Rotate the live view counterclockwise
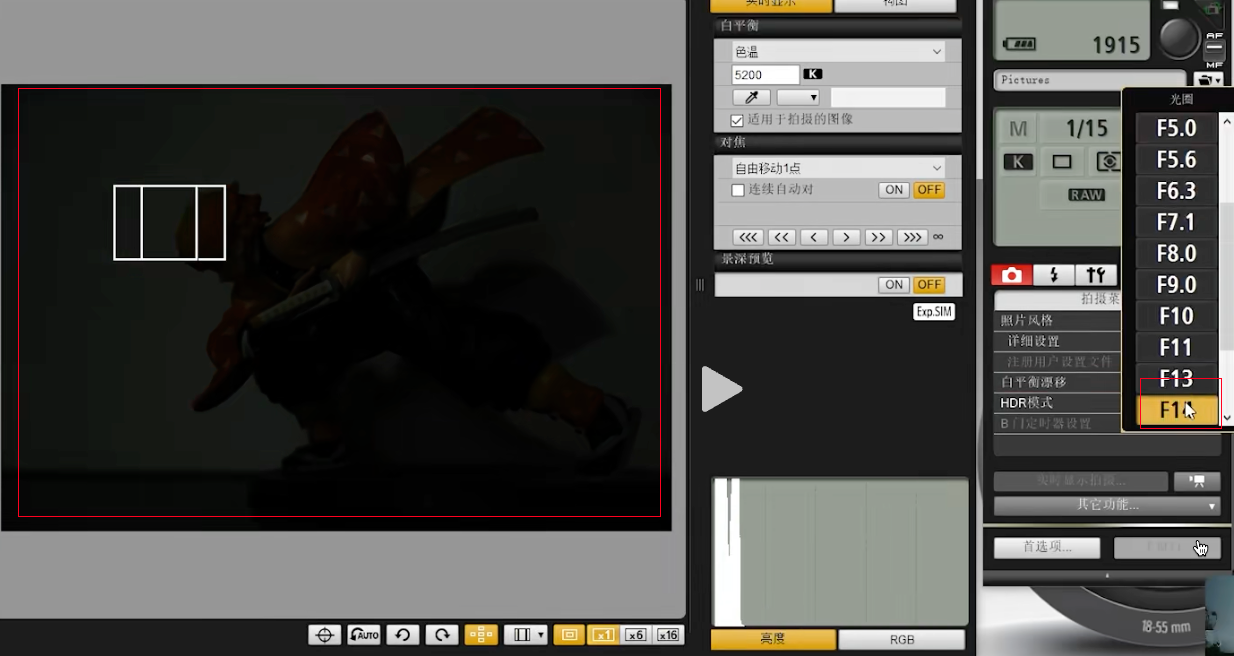 [402, 634]
